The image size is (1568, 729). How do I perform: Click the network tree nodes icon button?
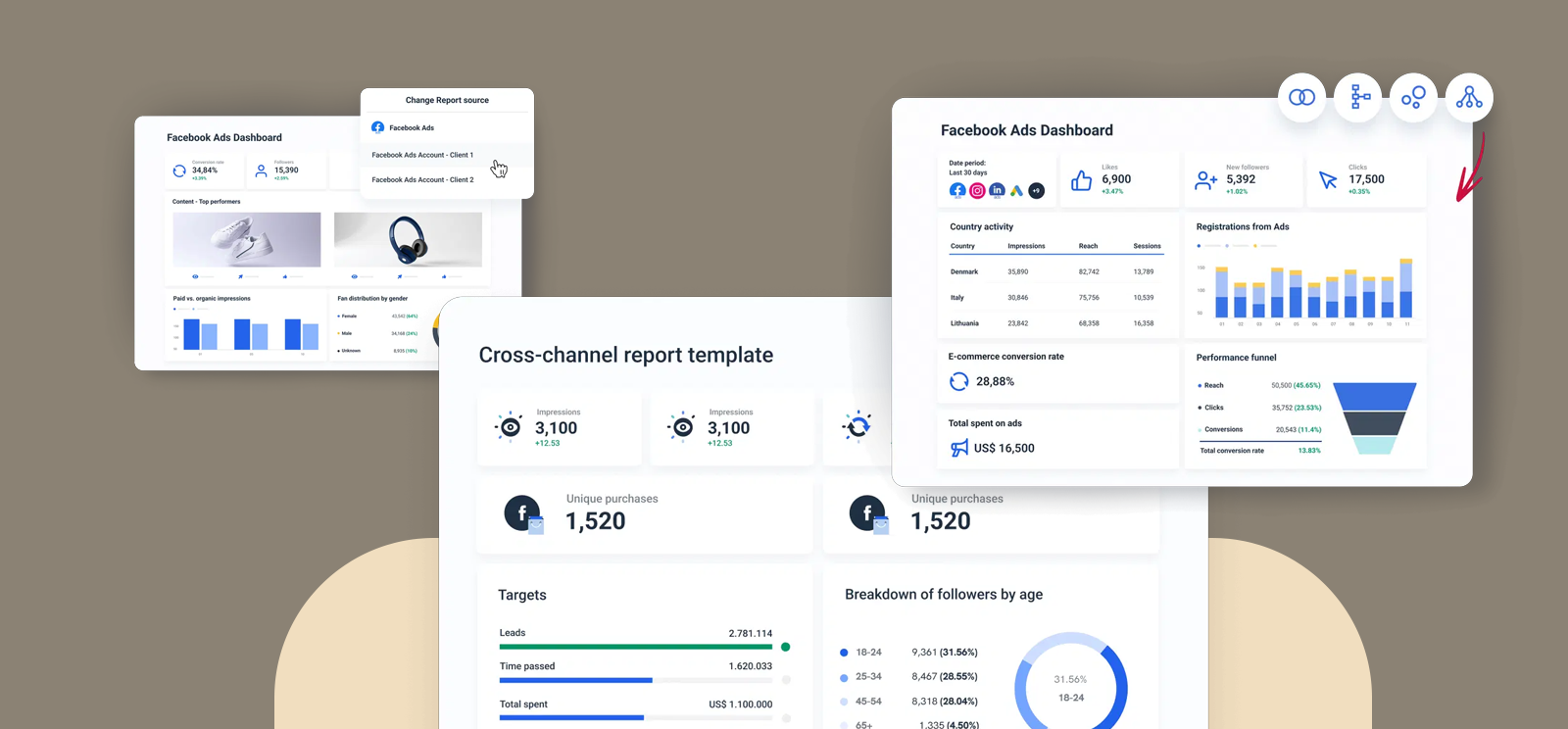1469,97
